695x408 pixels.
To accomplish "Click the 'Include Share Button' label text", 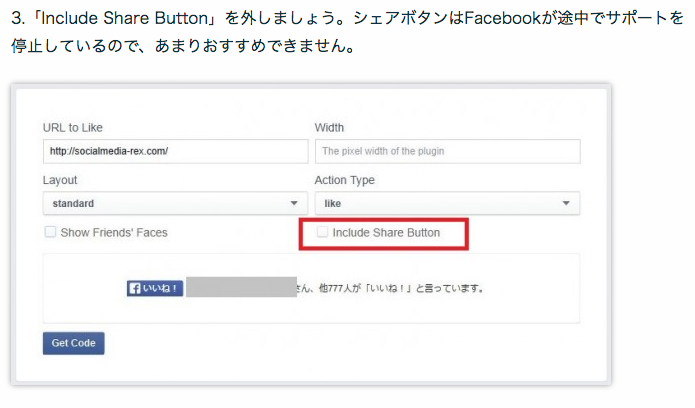I will point(387,232).
